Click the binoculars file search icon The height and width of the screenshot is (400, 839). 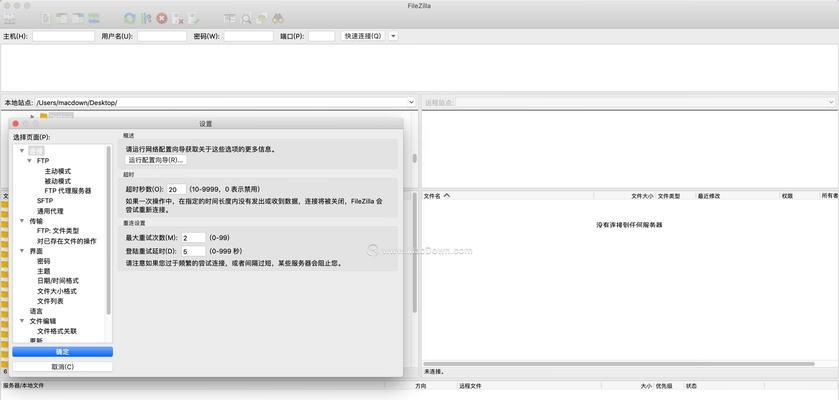coord(278,18)
